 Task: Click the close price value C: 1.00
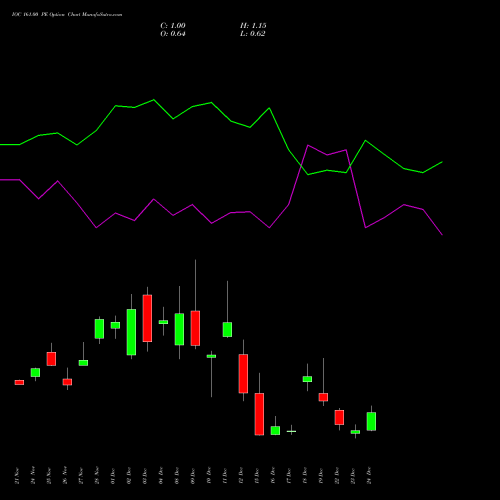[x=173, y=26]
